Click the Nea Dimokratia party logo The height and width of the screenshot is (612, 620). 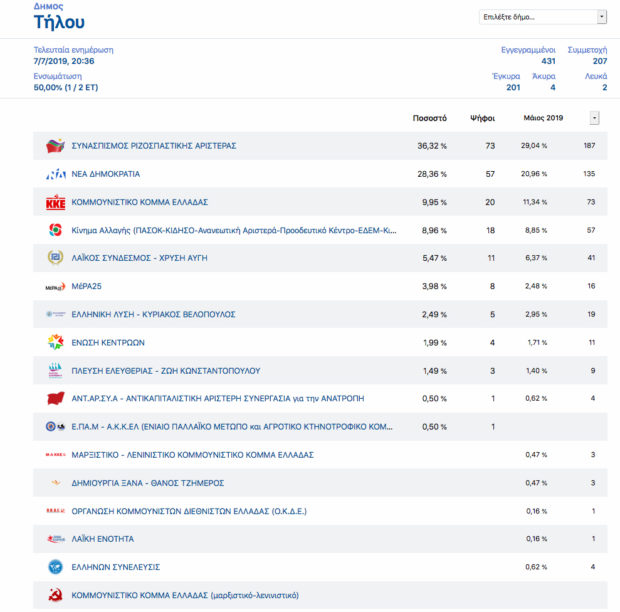click(55, 174)
